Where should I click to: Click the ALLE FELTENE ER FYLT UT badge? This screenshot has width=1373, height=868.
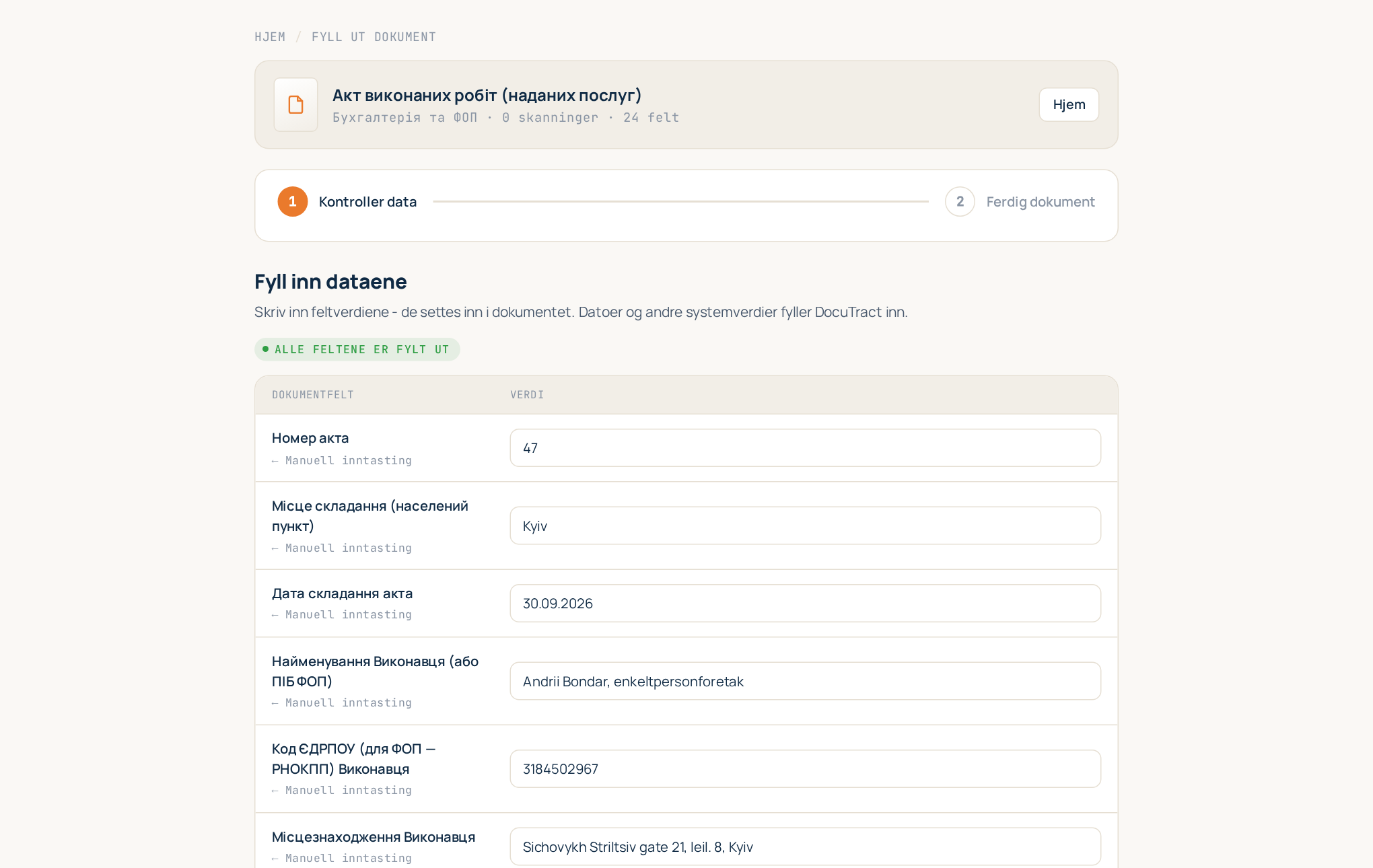tap(357, 349)
